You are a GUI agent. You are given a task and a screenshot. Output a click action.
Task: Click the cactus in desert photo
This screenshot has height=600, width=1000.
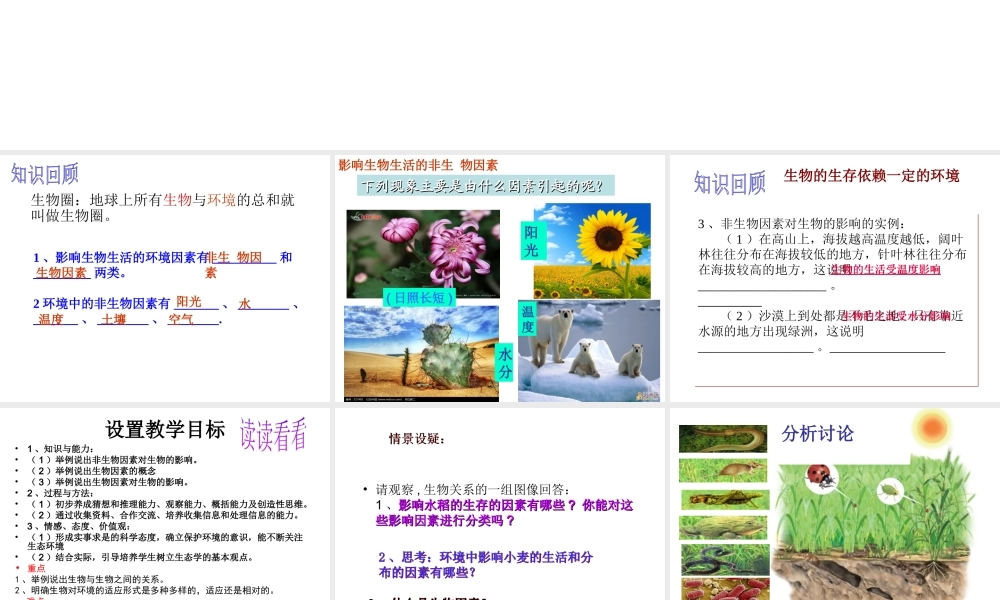(421, 353)
